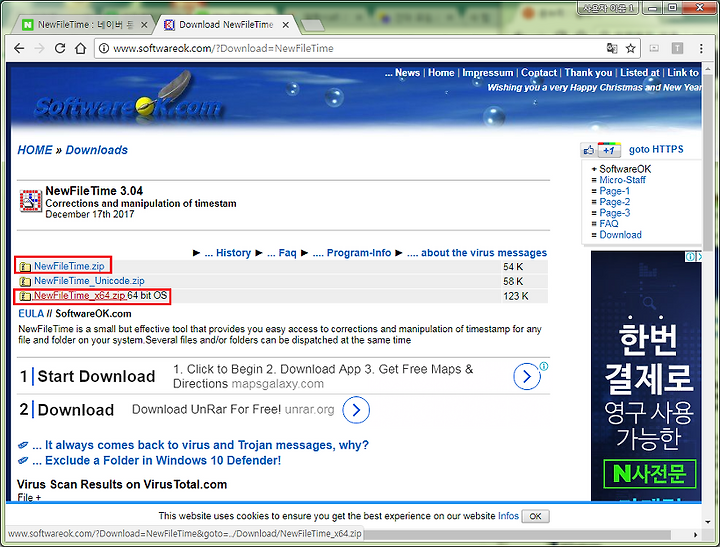Open Impressum in the top menu

[x=487, y=73]
